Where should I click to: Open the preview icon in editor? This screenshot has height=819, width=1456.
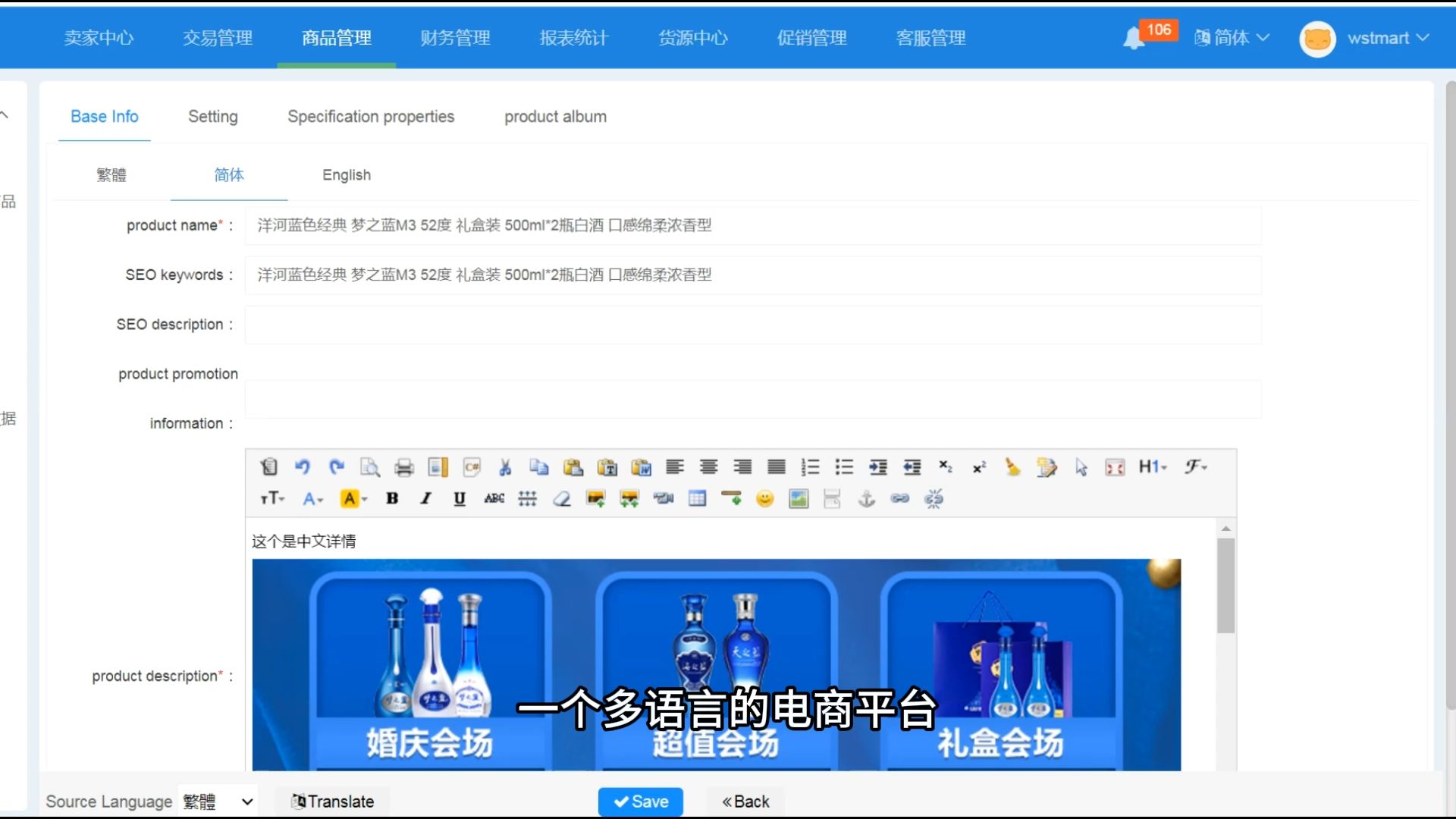(x=370, y=467)
